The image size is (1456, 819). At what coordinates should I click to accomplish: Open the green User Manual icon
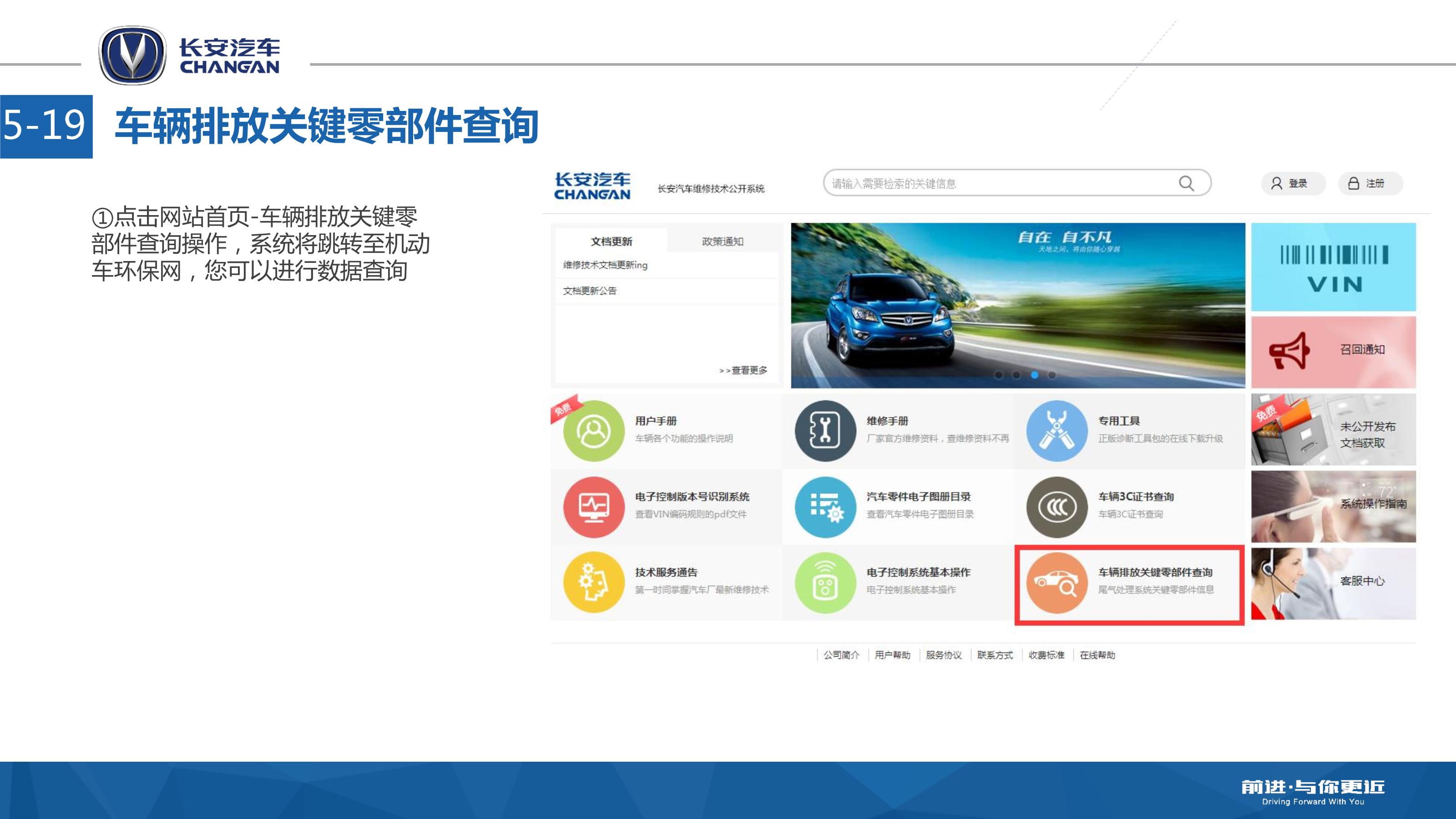coord(593,431)
